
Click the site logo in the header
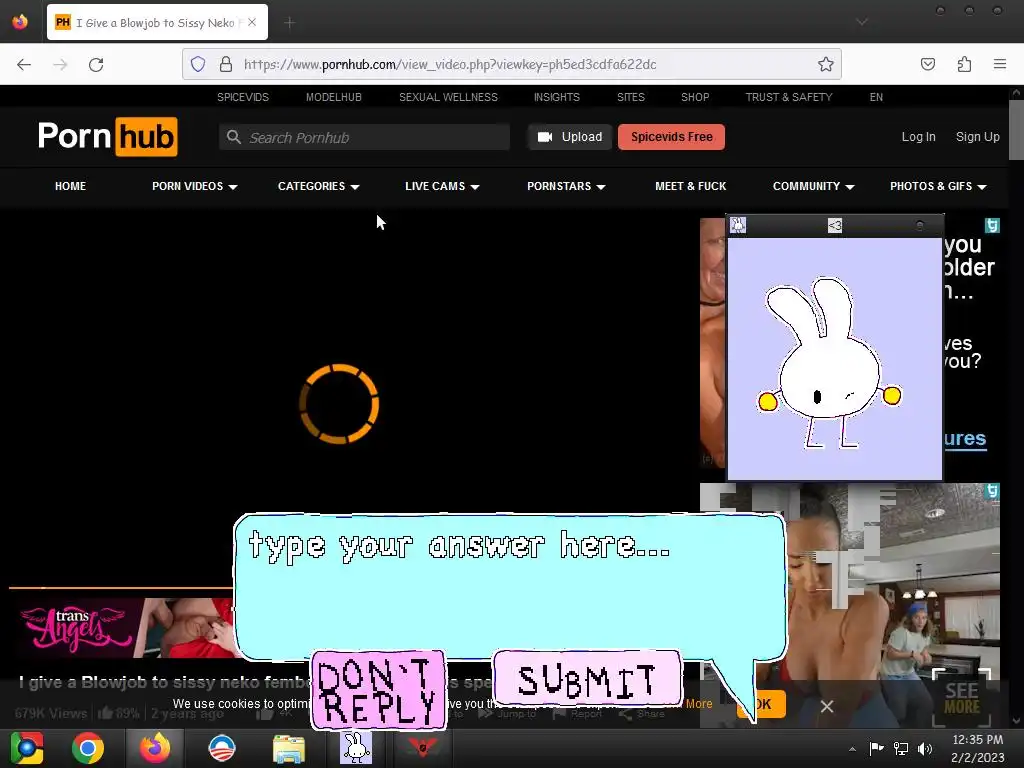[x=108, y=136]
